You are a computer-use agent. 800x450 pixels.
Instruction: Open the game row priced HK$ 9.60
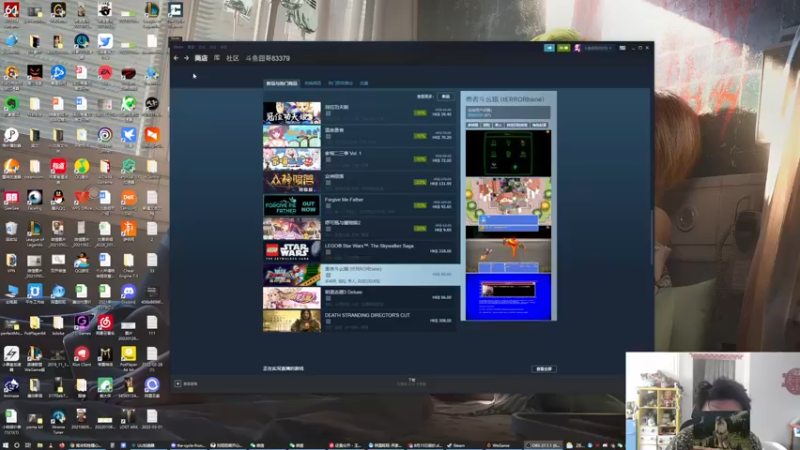tap(359, 229)
